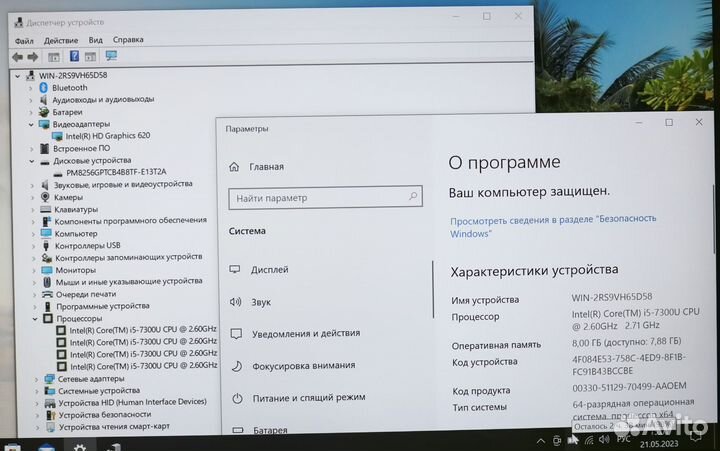720x451 pixels.
Task: Open the Главная home icon in Settings
Action: 235,167
